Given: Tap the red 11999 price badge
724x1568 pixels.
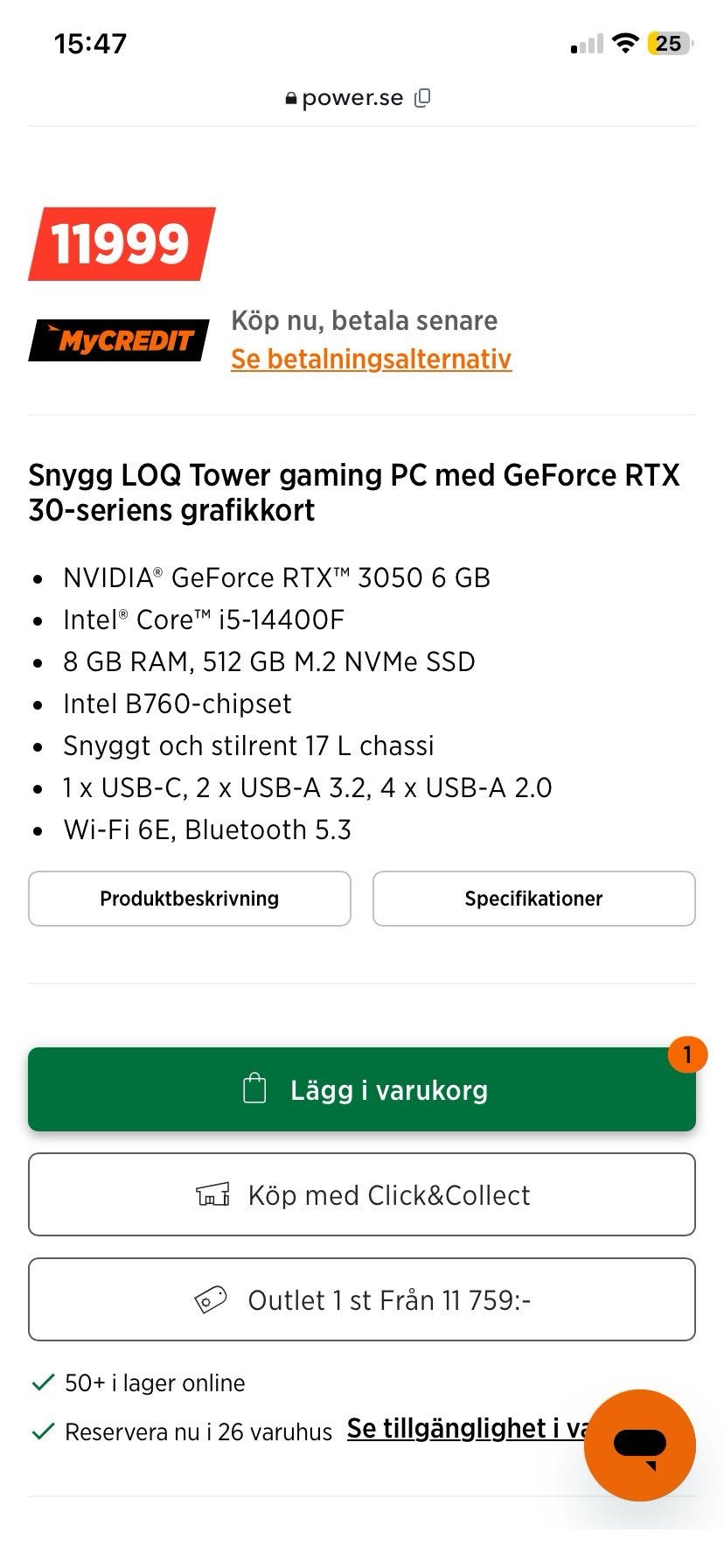Looking at the screenshot, I should 121,243.
